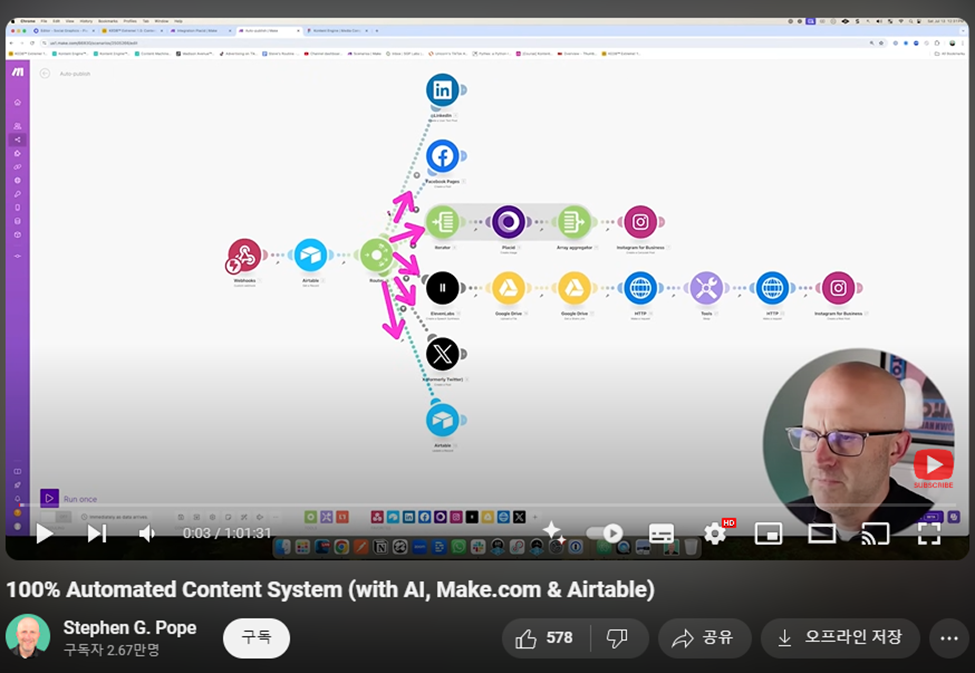Enter fullscreen mode
The image size is (975, 673).
coord(929,534)
